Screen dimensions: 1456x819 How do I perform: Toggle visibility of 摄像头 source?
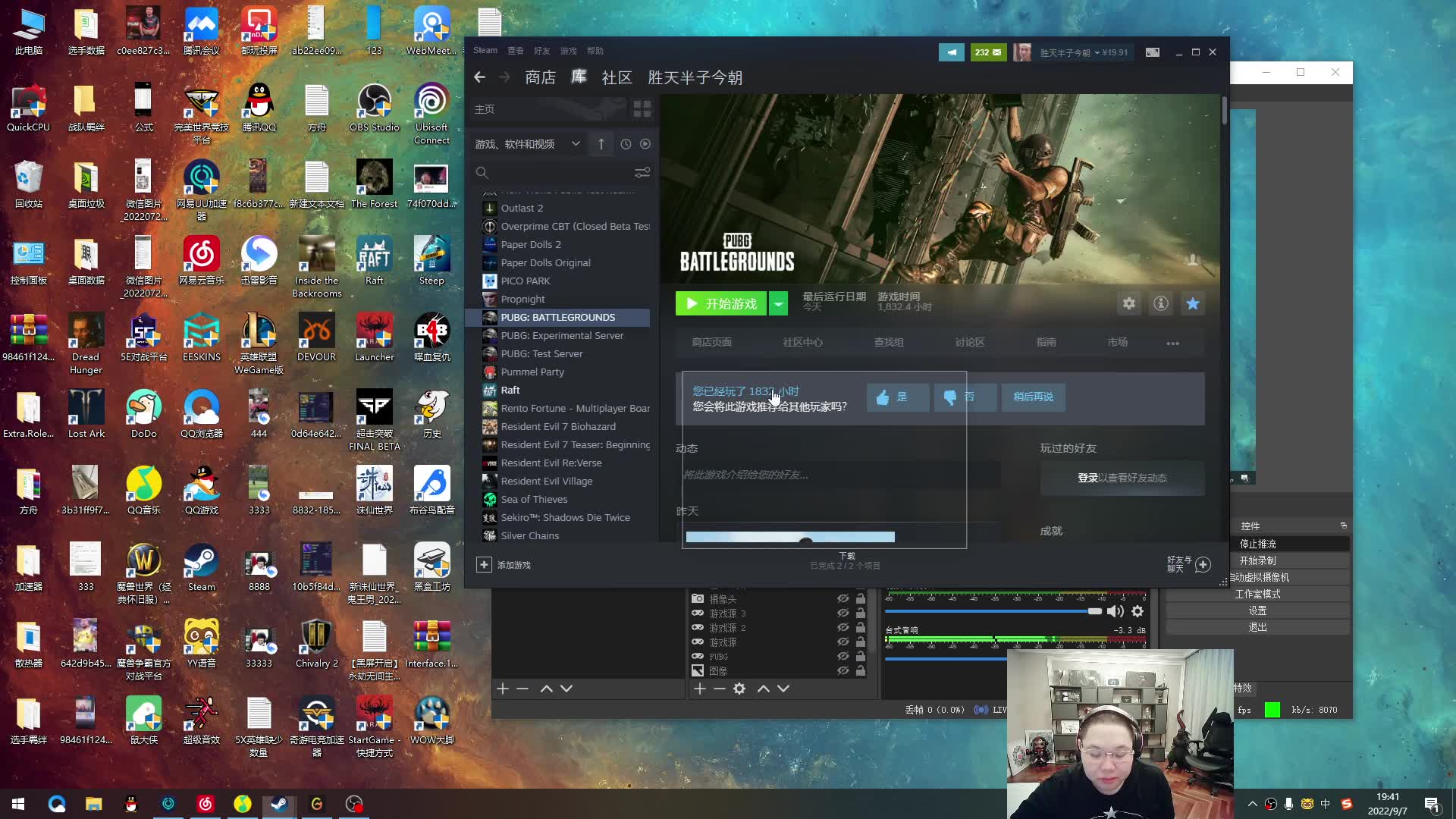843,599
